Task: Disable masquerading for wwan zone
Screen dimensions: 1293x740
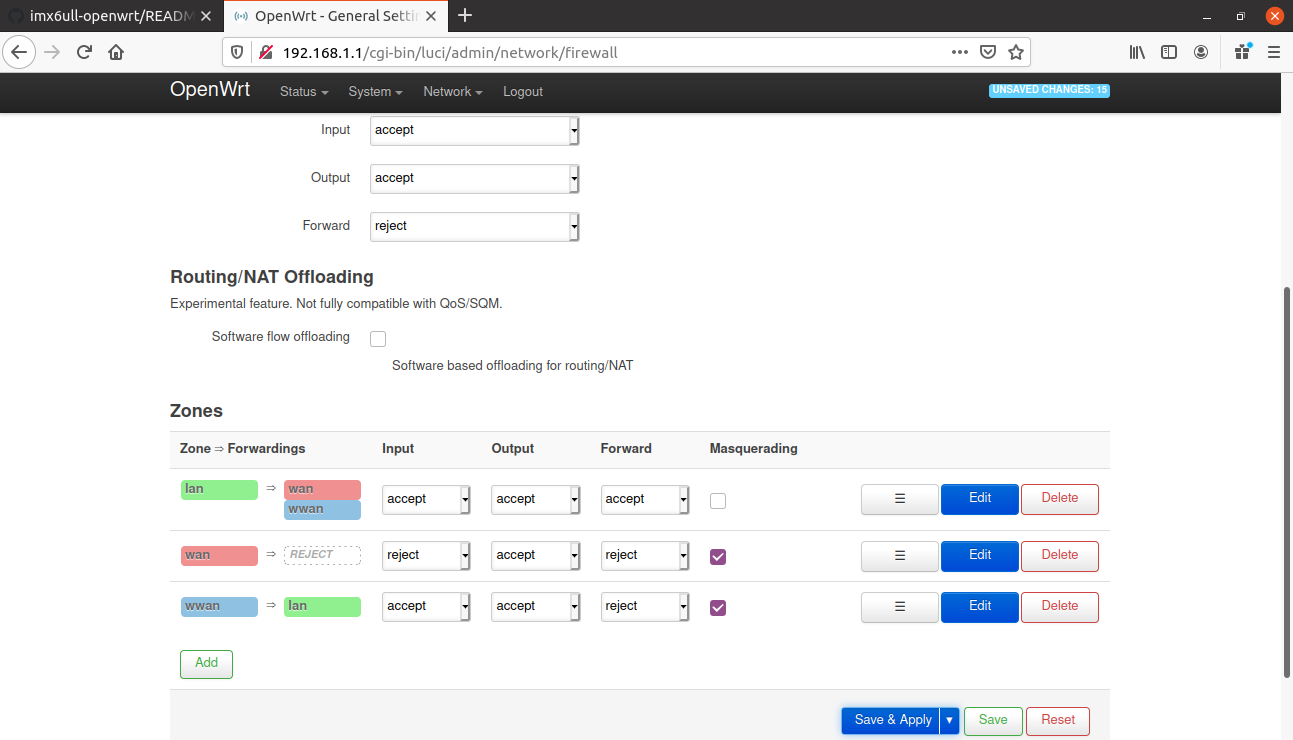Action: (718, 608)
